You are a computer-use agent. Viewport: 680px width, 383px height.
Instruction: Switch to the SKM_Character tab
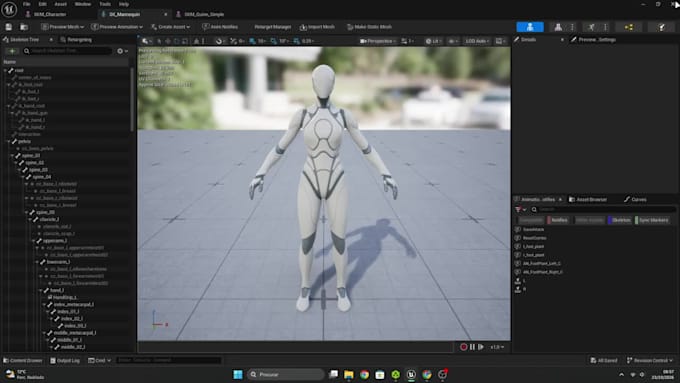[46, 14]
